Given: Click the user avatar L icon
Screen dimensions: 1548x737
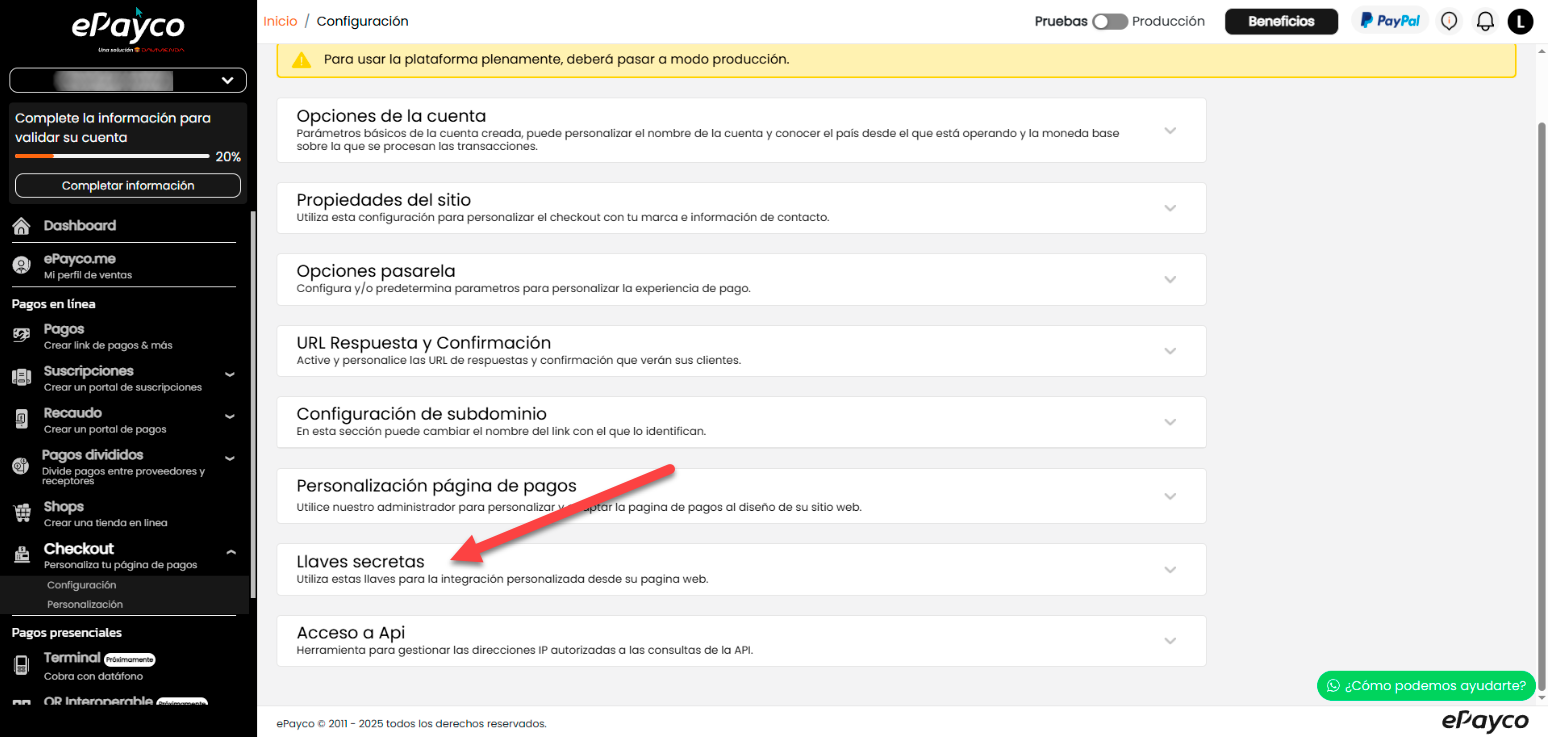Looking at the screenshot, I should (x=1520, y=21).
